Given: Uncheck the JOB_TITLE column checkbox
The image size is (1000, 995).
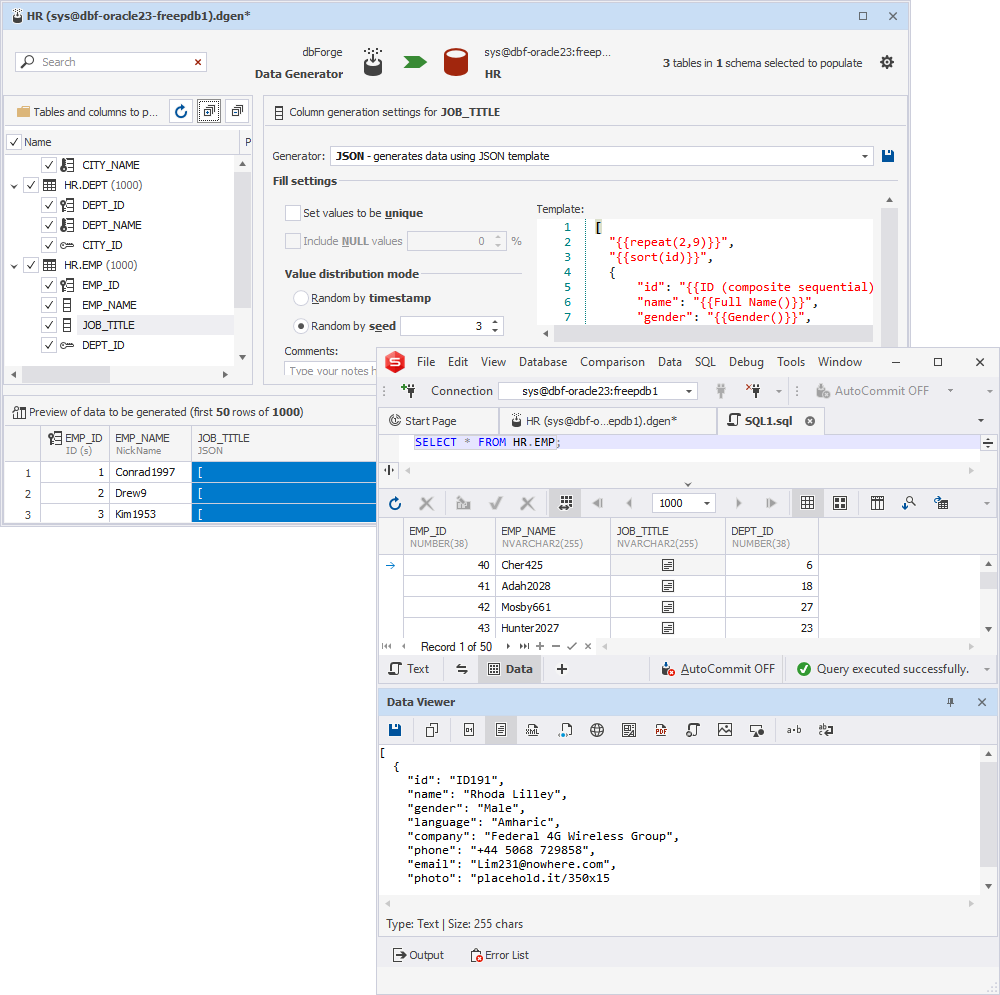Looking at the screenshot, I should tap(49, 325).
